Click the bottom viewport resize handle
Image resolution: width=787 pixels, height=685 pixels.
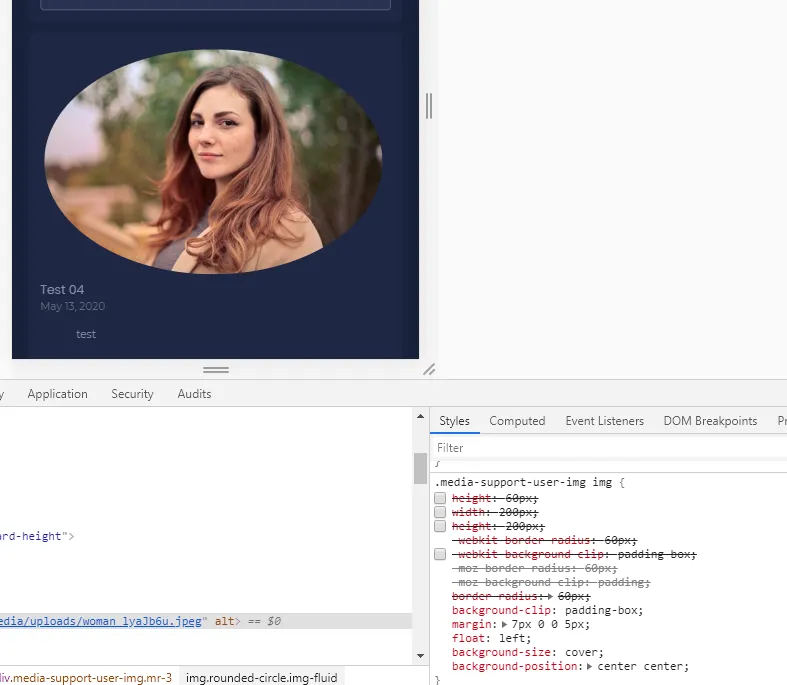216,370
